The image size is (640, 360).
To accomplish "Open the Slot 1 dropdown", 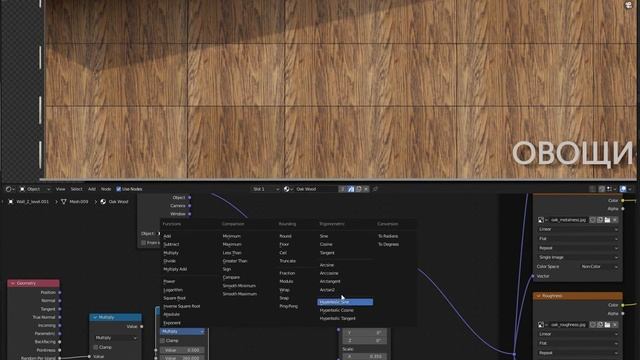I will point(265,189).
